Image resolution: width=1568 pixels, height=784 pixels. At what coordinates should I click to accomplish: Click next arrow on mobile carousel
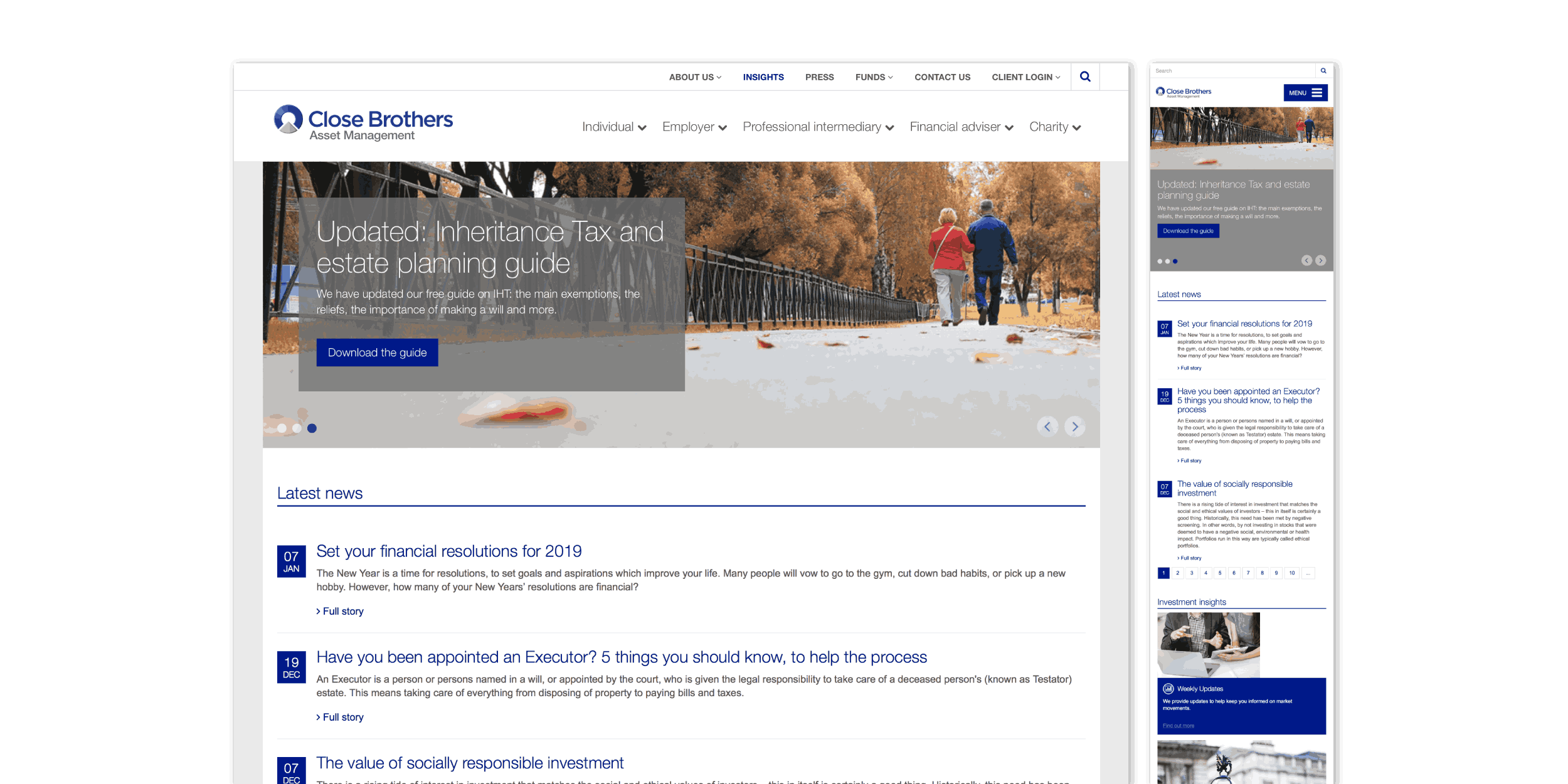pyautogui.click(x=1321, y=260)
